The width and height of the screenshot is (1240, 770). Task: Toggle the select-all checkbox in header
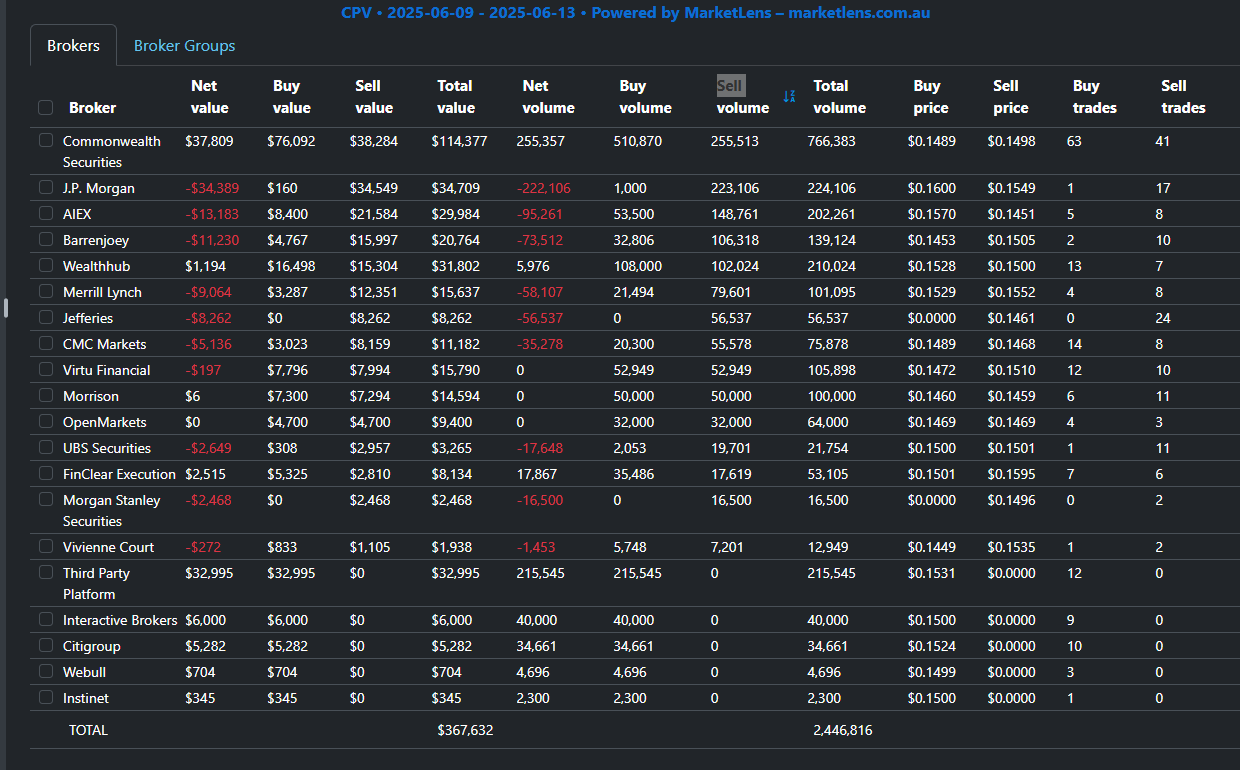click(45, 107)
